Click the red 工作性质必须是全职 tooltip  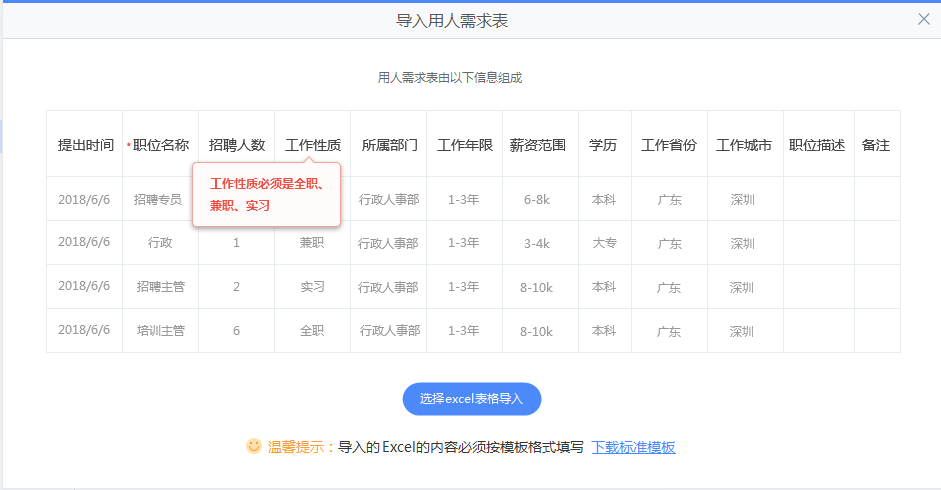click(x=266, y=195)
